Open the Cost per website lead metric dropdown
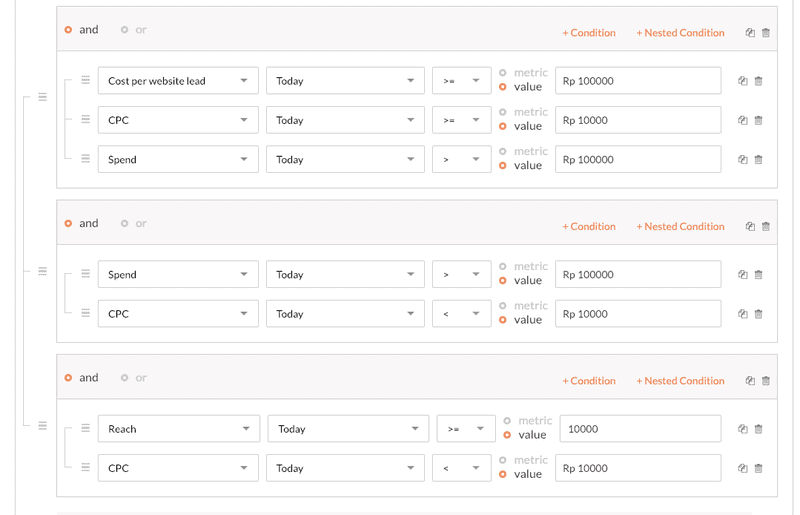This screenshot has width=800, height=515. pos(178,81)
